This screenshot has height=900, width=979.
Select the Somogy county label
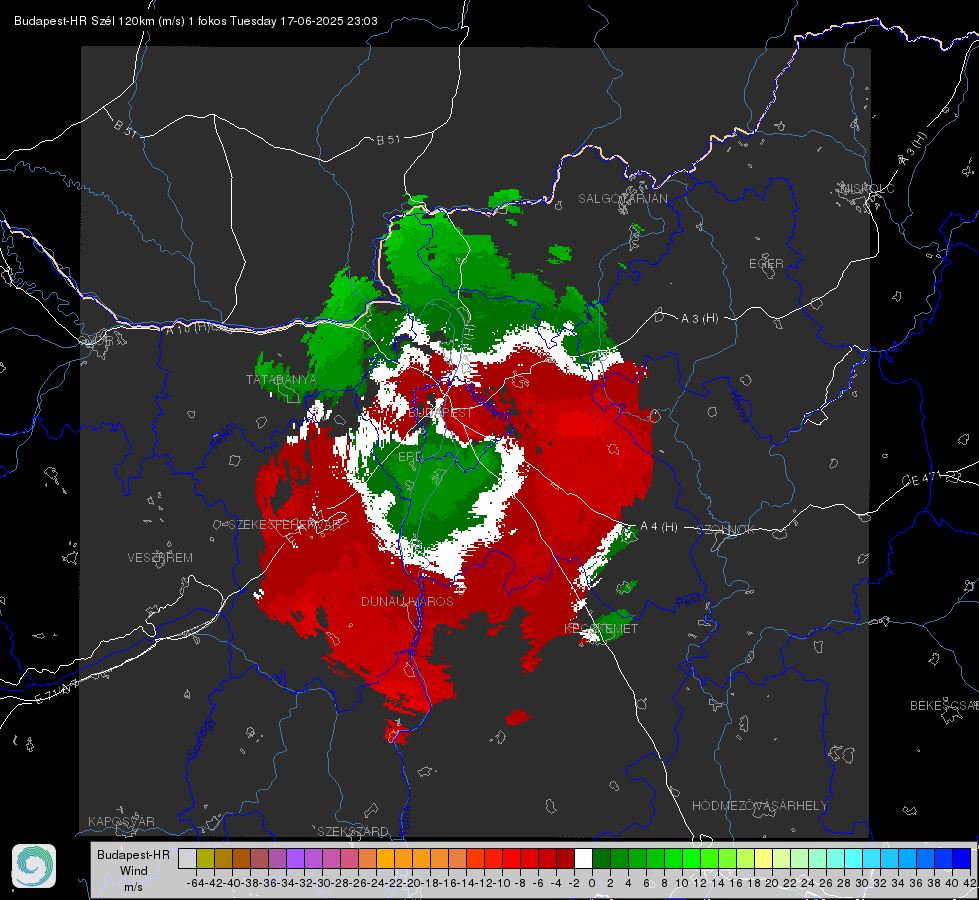200,738
